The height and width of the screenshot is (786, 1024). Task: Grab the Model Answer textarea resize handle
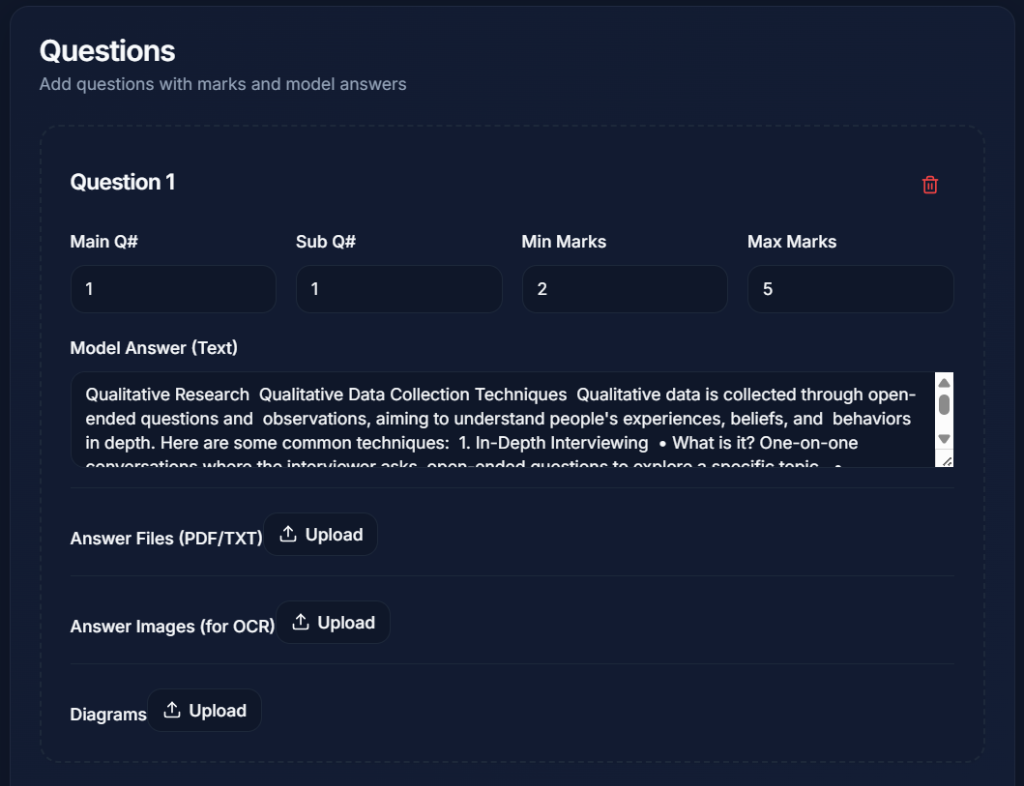tap(945, 459)
